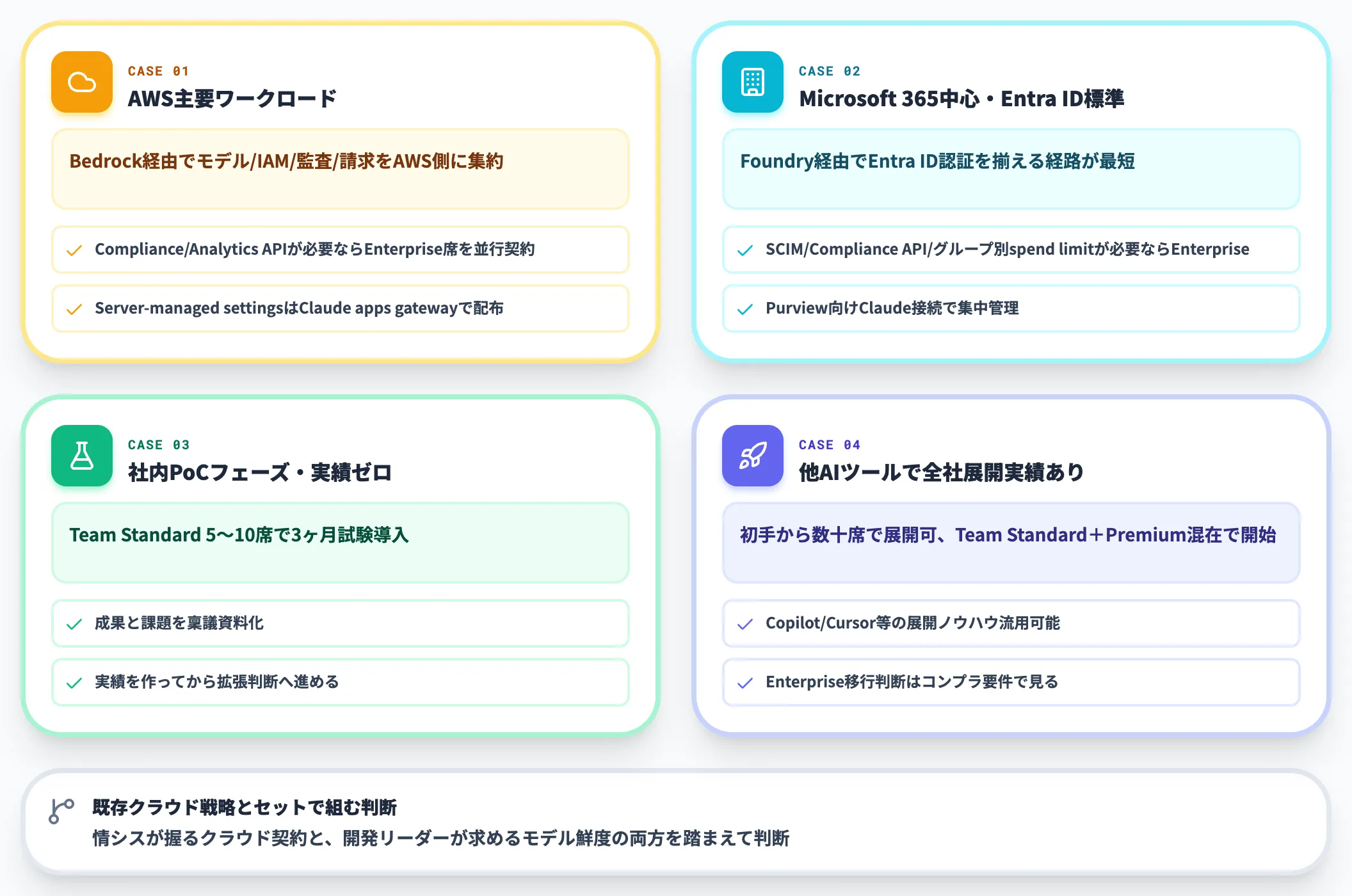Click the 成果と課題を稟議資料化 text
The height and width of the screenshot is (896, 1352).
coord(179,623)
